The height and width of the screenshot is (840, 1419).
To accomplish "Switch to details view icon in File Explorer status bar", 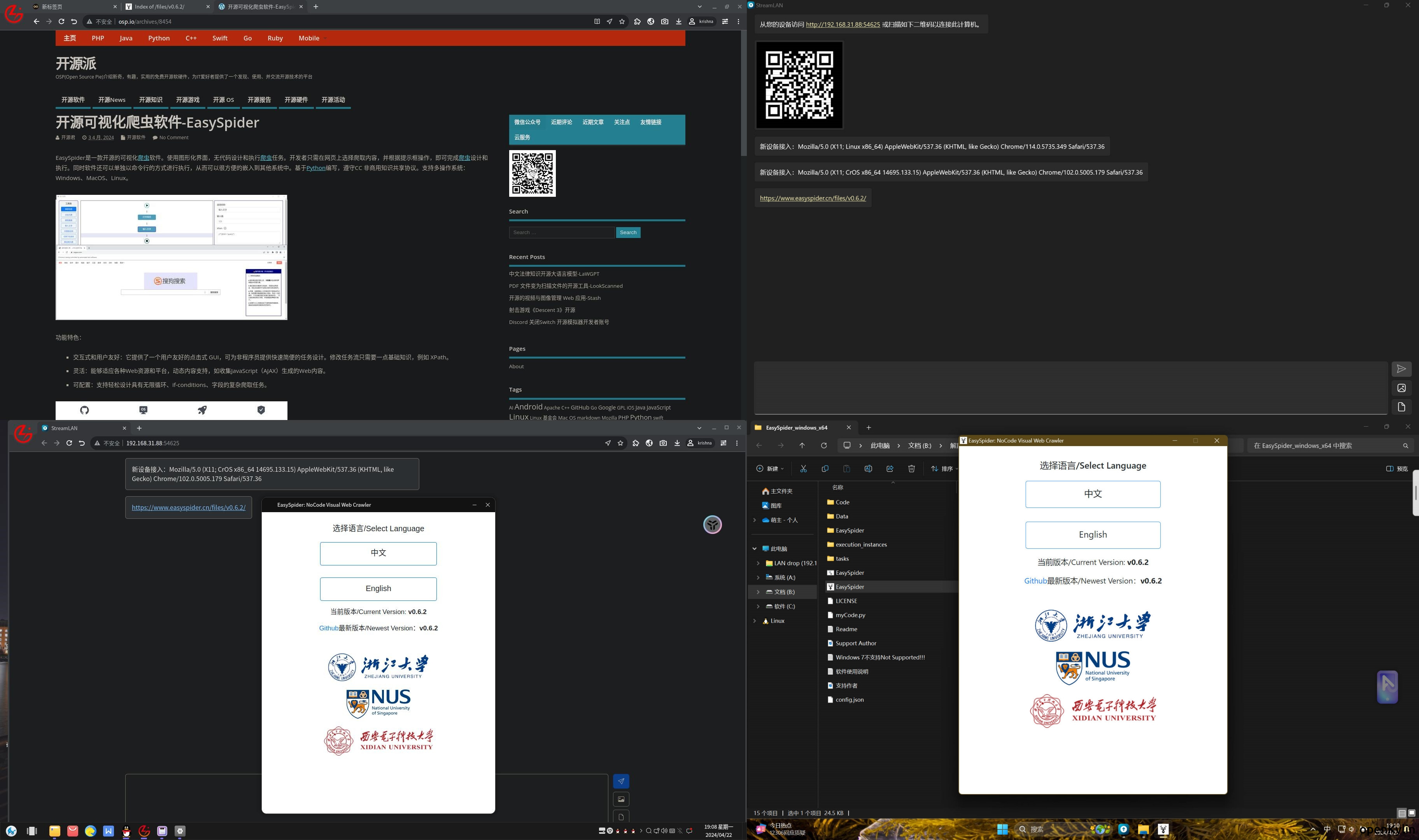I will (1402, 814).
